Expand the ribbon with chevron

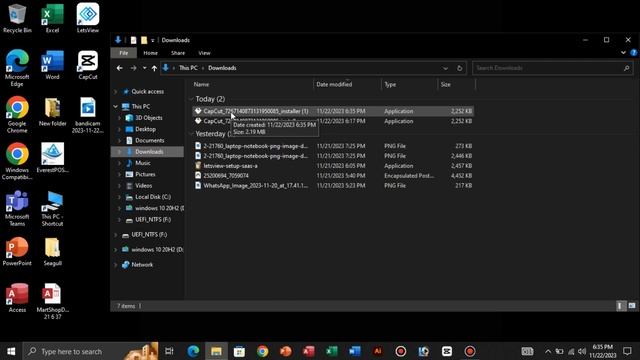(623, 53)
